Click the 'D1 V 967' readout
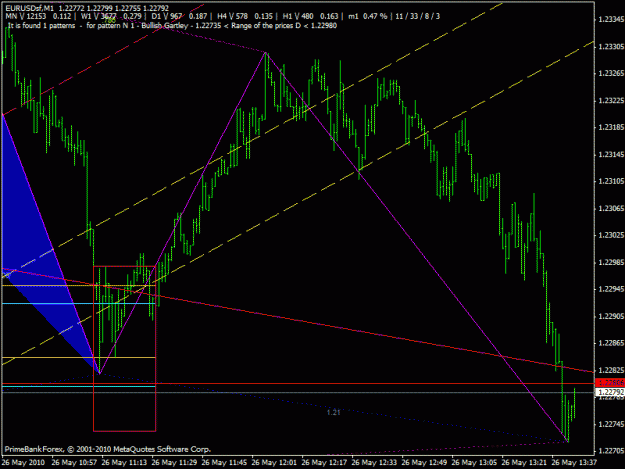The image size is (625, 469). [x=166, y=16]
